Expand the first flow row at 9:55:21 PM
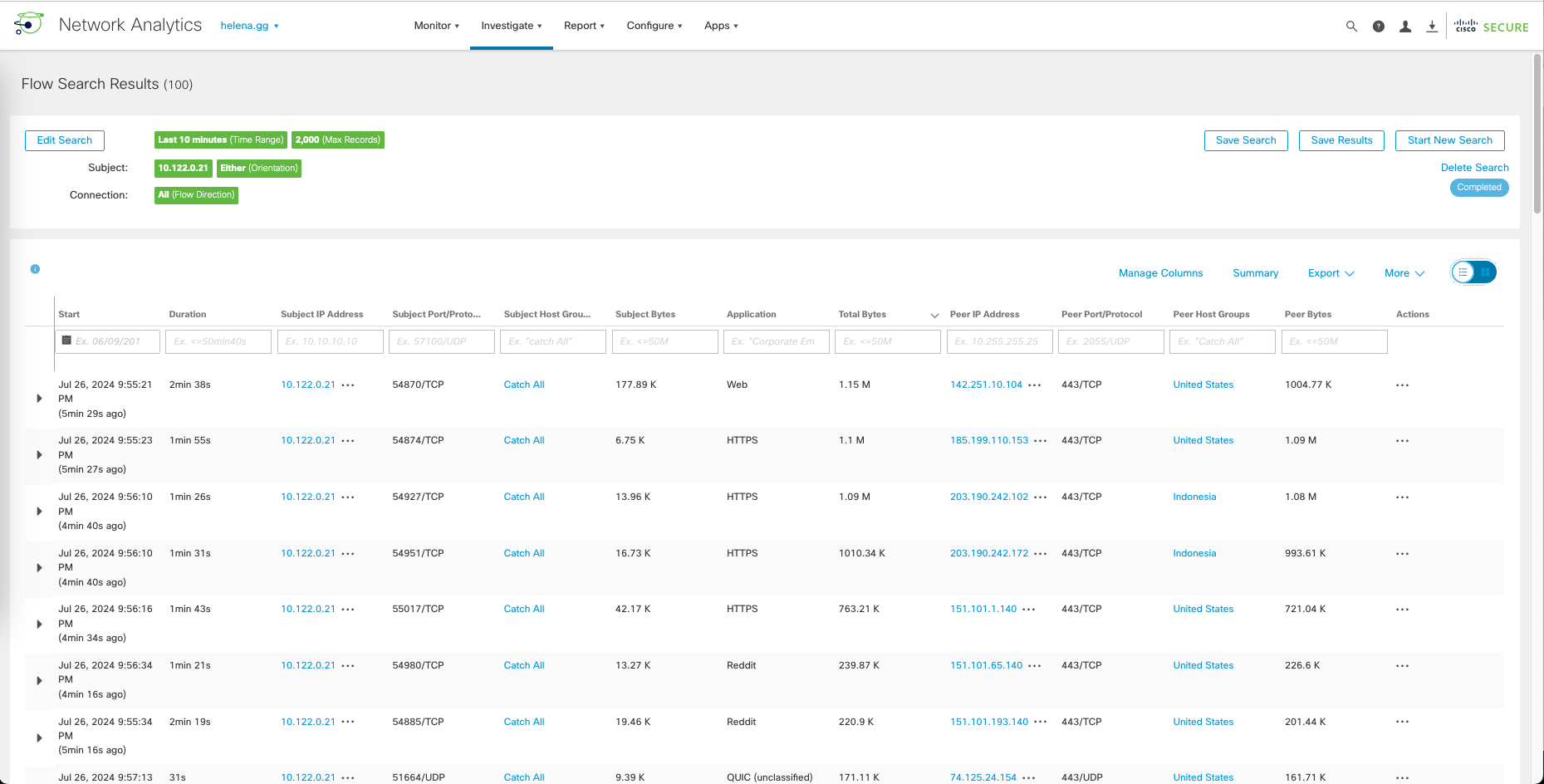This screenshot has width=1544, height=784. [x=39, y=399]
